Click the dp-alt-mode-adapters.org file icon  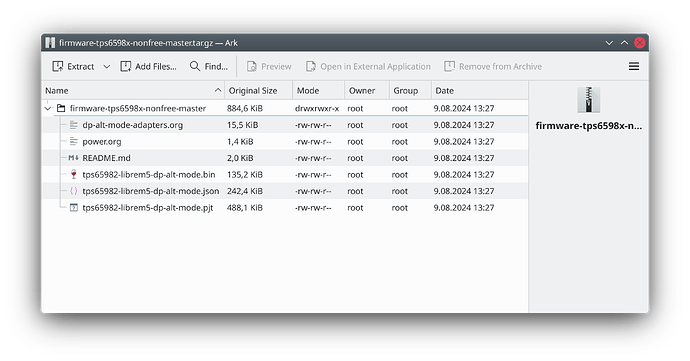[x=73, y=125]
